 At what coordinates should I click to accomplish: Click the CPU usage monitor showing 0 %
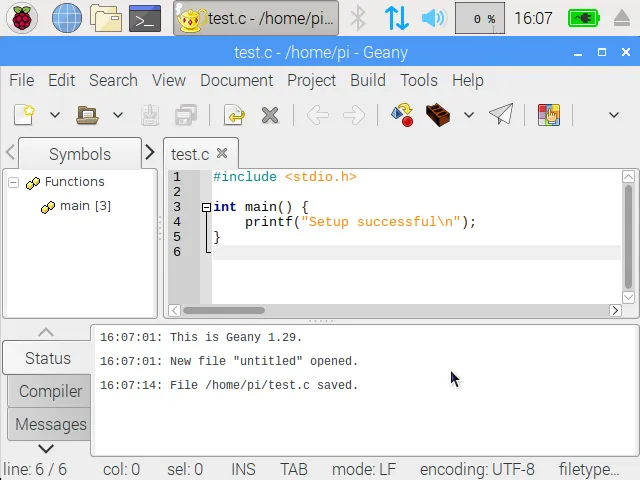(x=480, y=18)
